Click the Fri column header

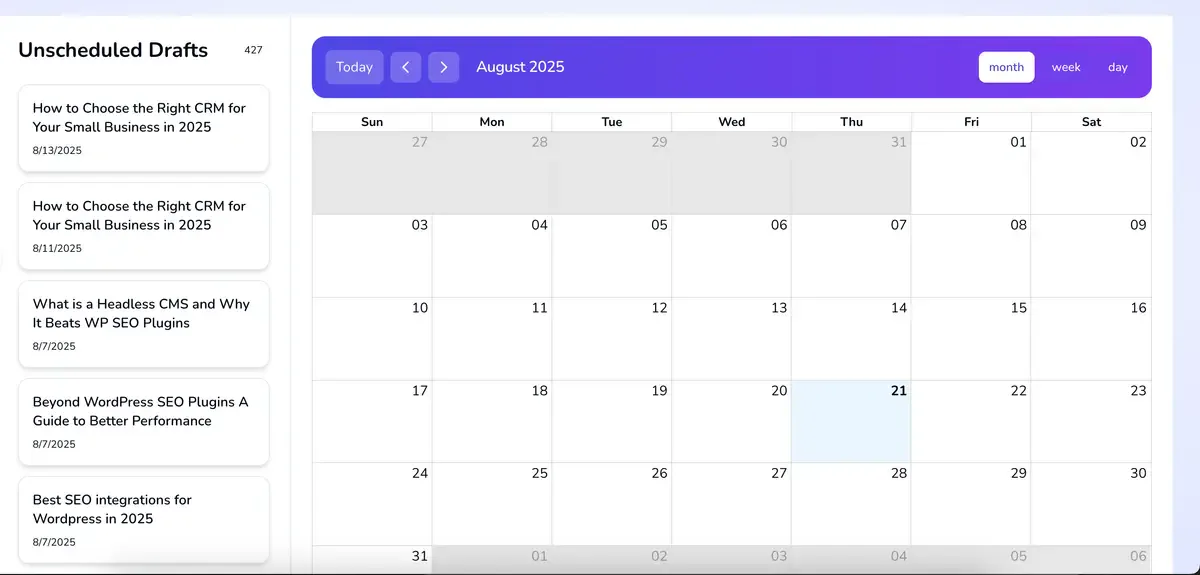(x=971, y=122)
